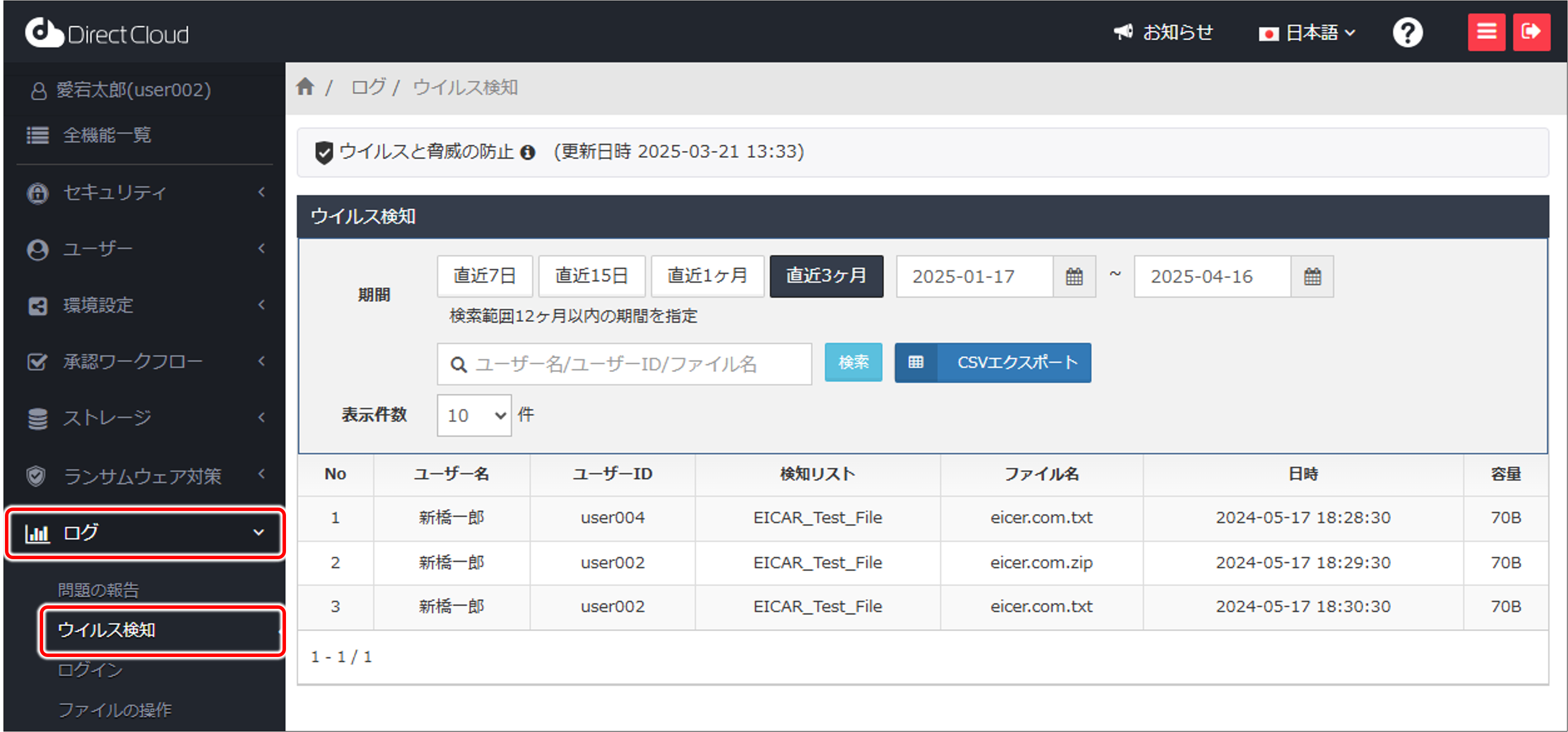Screen dimensions: 1568x732
Task: Click the info icon next to ウイルスと脅威の防止
Action: pyautogui.click(x=528, y=152)
